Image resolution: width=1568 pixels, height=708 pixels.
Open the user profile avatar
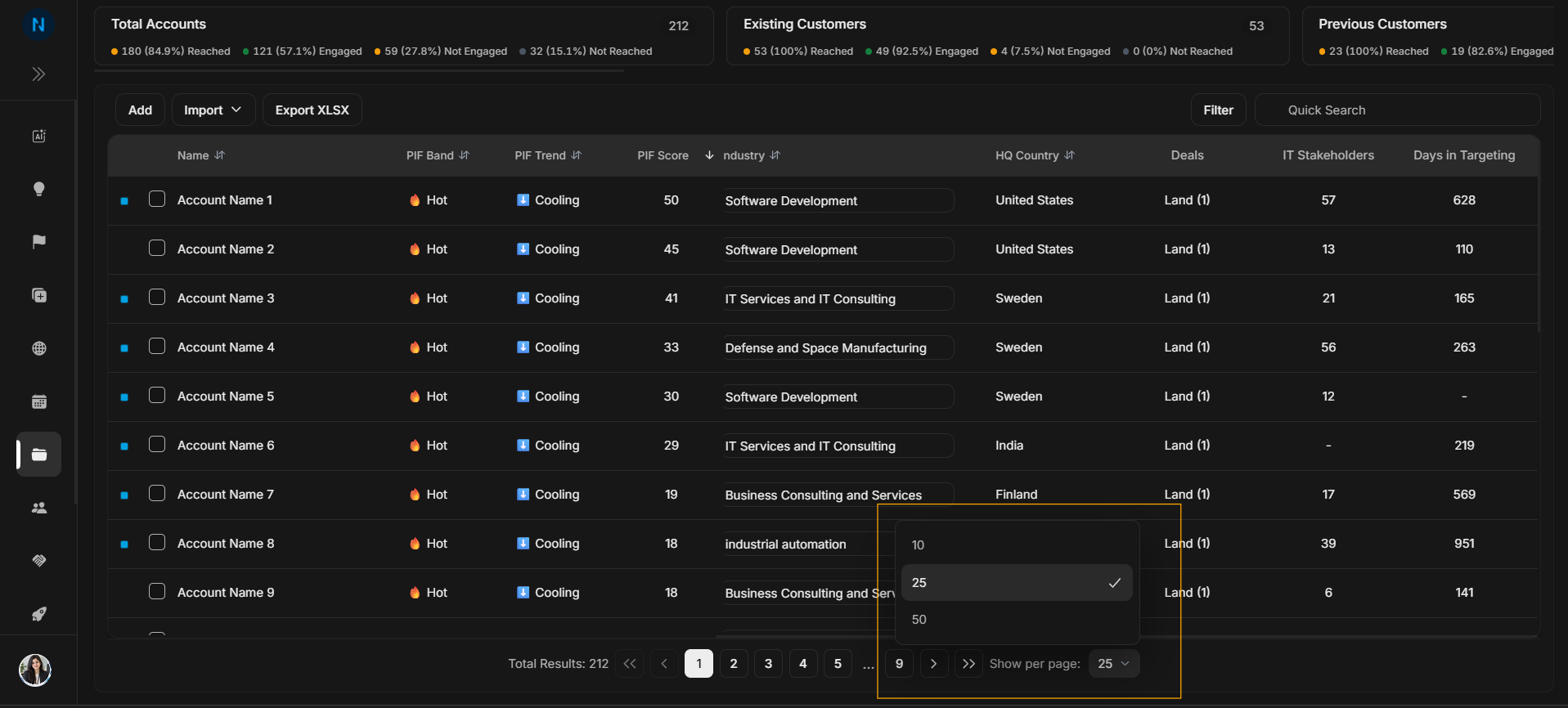[x=35, y=670]
